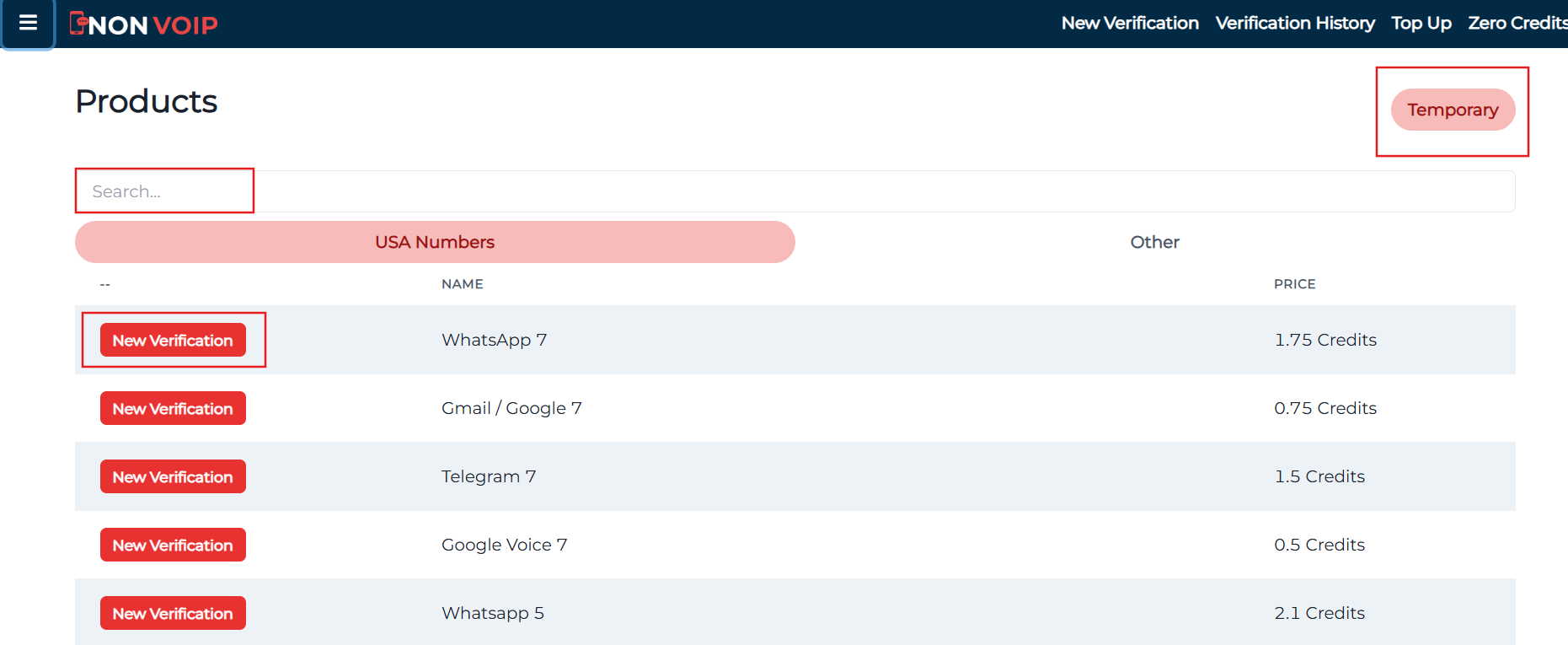
Task: Open the hamburger menu icon
Action: (x=28, y=23)
